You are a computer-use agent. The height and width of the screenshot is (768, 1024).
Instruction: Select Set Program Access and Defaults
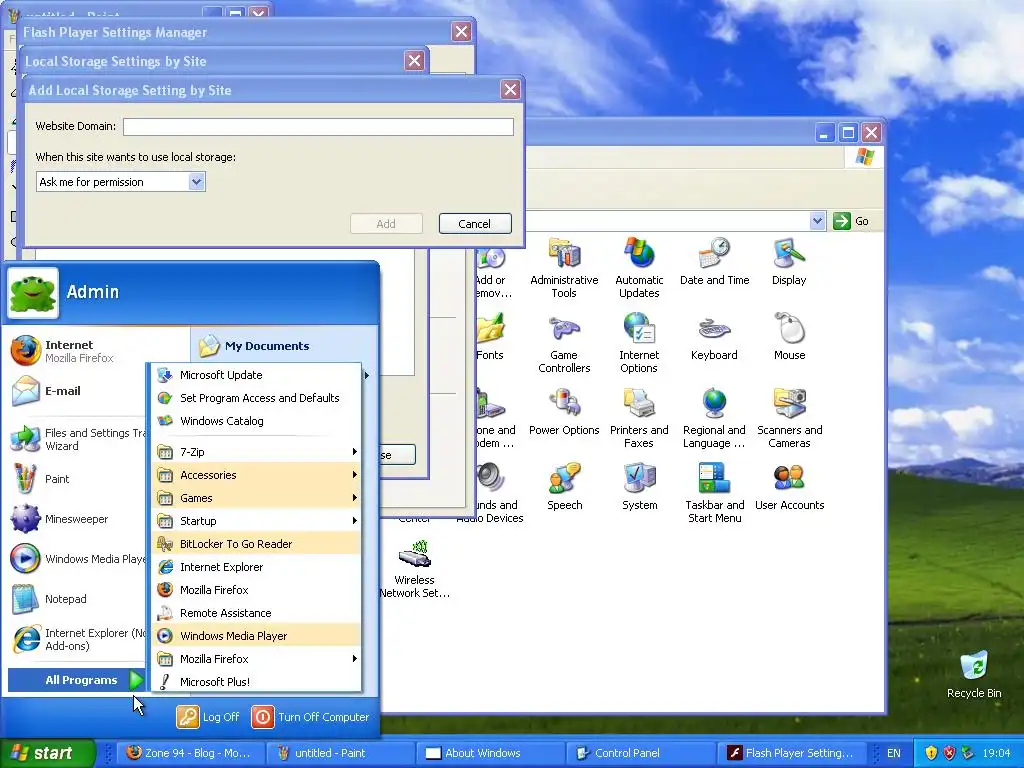tap(257, 398)
